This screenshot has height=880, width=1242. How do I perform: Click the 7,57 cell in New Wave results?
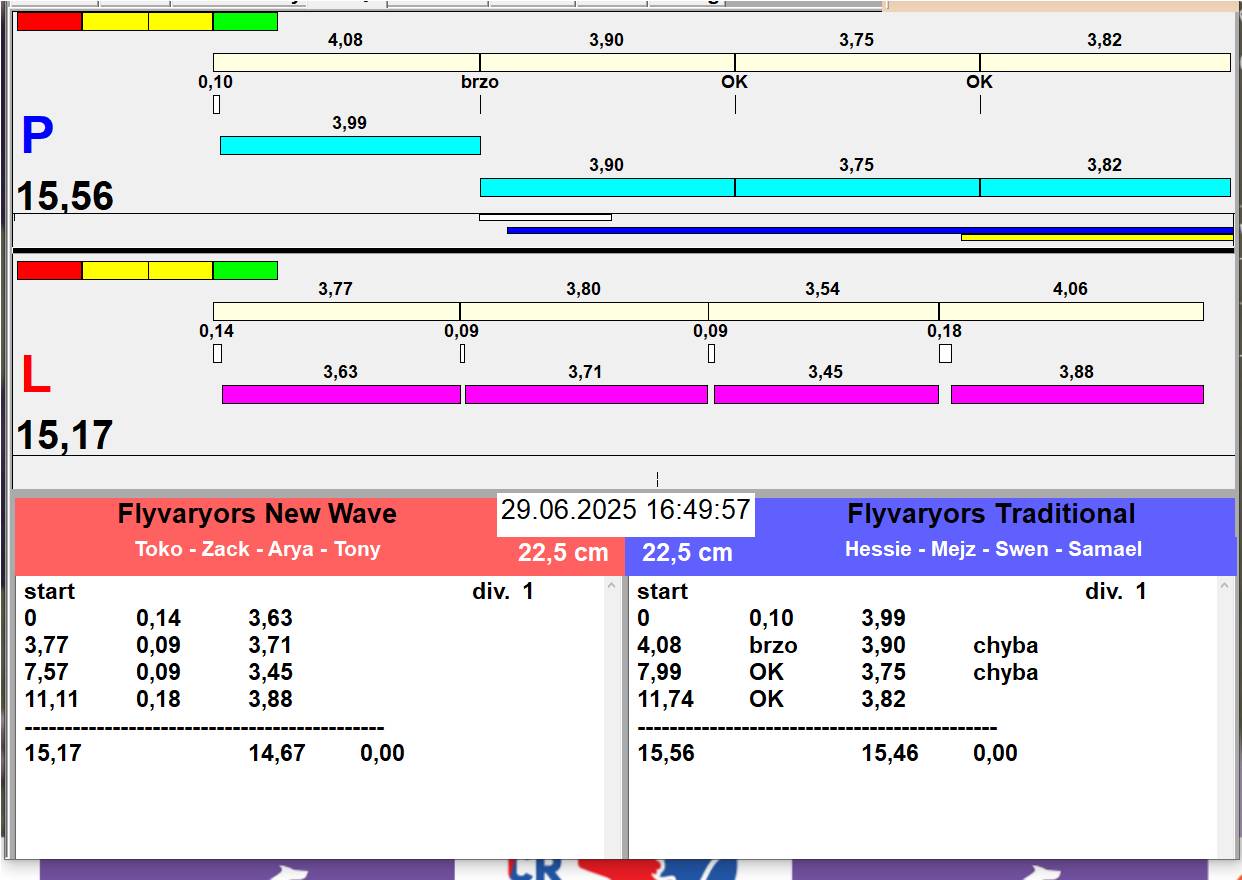tap(47, 673)
